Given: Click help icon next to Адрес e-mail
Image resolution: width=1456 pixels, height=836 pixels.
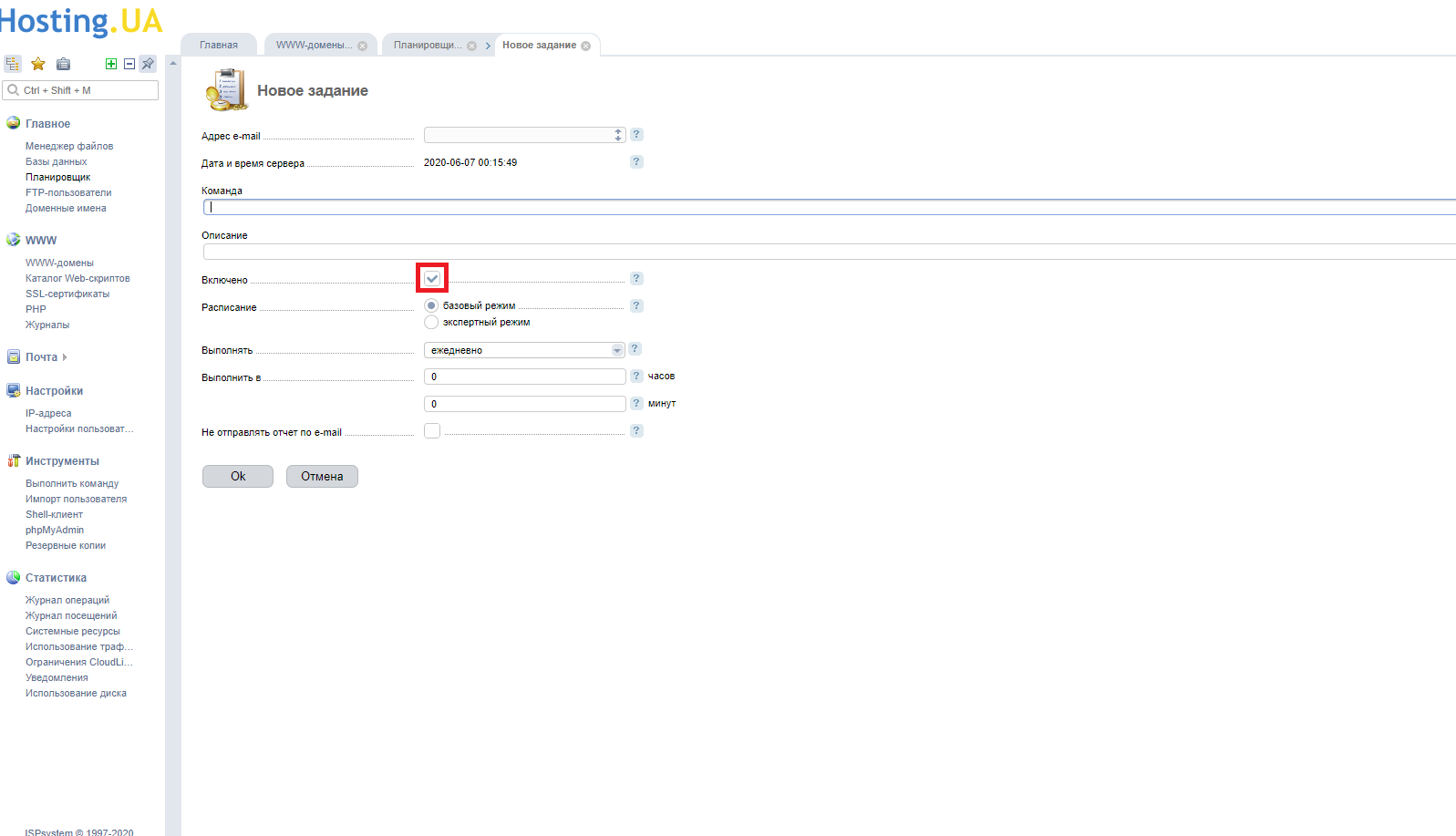Looking at the screenshot, I should pyautogui.click(x=636, y=135).
